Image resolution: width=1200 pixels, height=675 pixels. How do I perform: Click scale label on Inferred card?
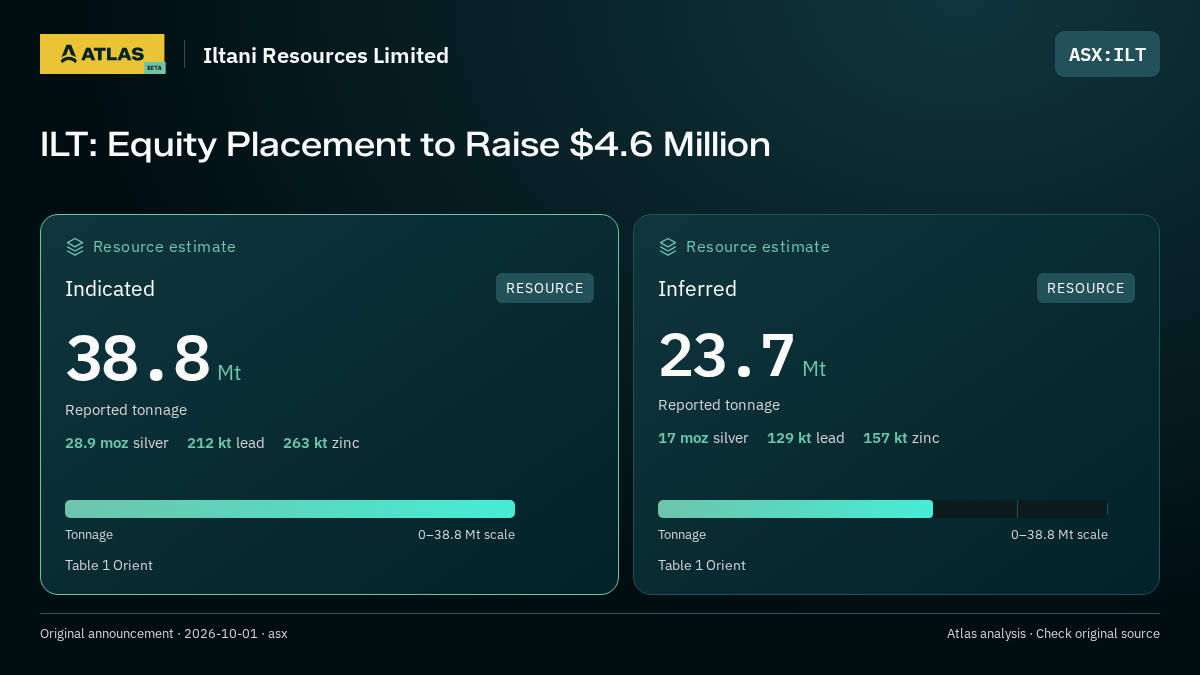[x=1059, y=535]
